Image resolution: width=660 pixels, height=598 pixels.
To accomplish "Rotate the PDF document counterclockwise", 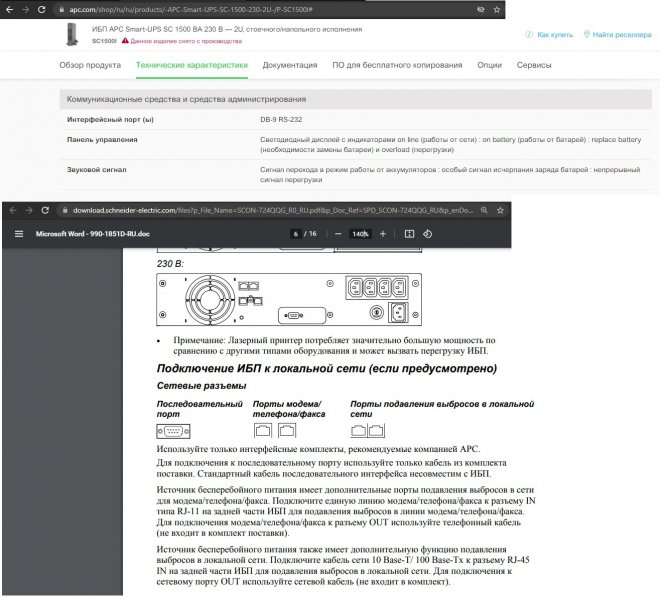I will click(428, 234).
